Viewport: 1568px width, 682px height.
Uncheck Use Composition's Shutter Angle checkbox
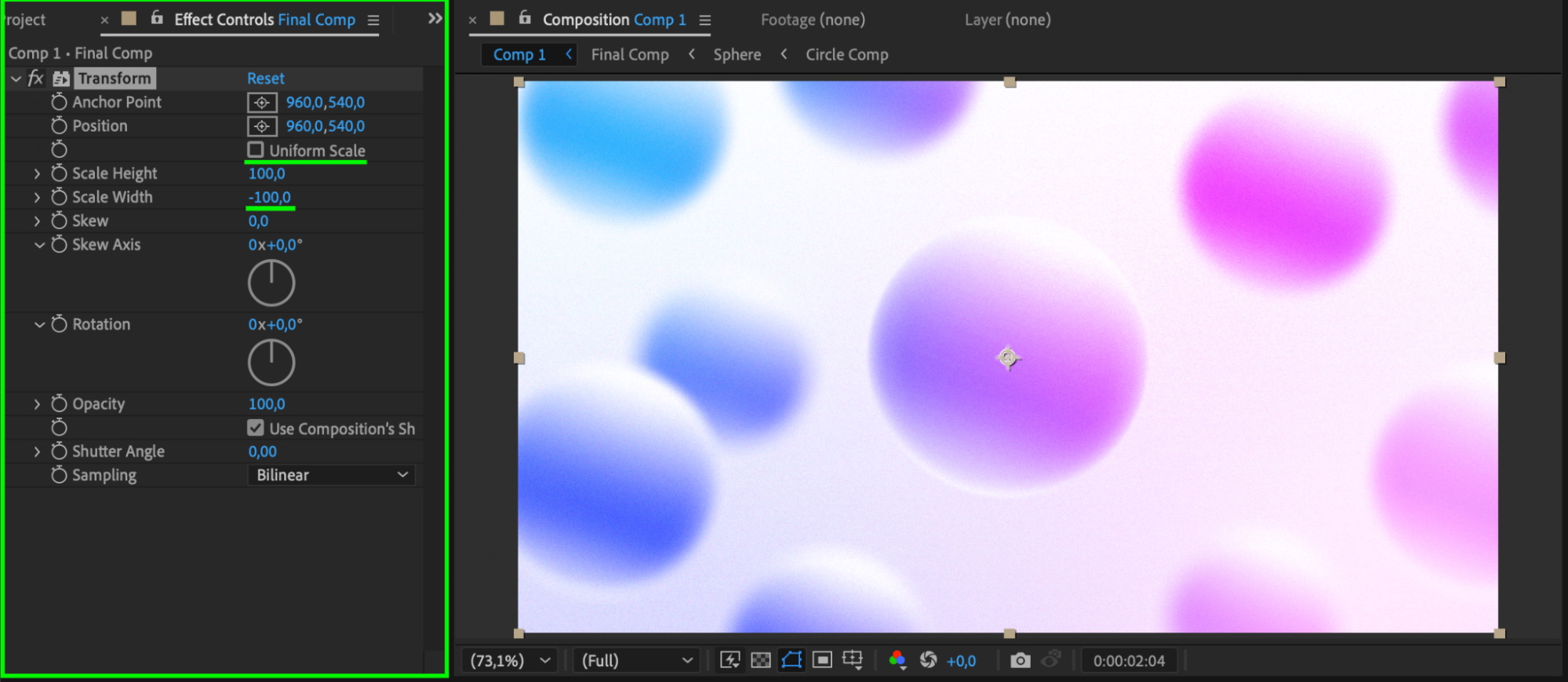point(256,428)
